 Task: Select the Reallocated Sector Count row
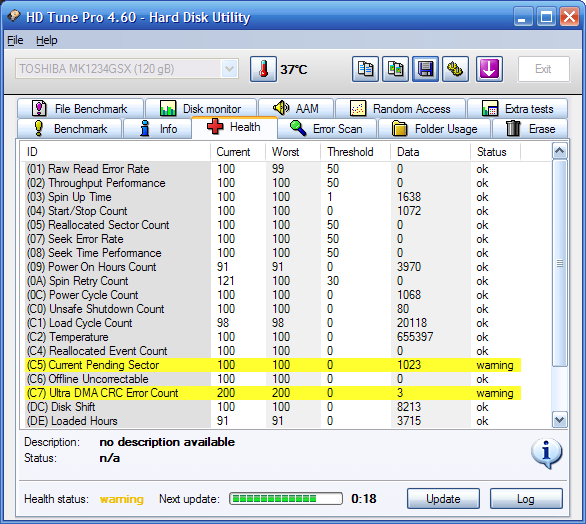point(273,225)
